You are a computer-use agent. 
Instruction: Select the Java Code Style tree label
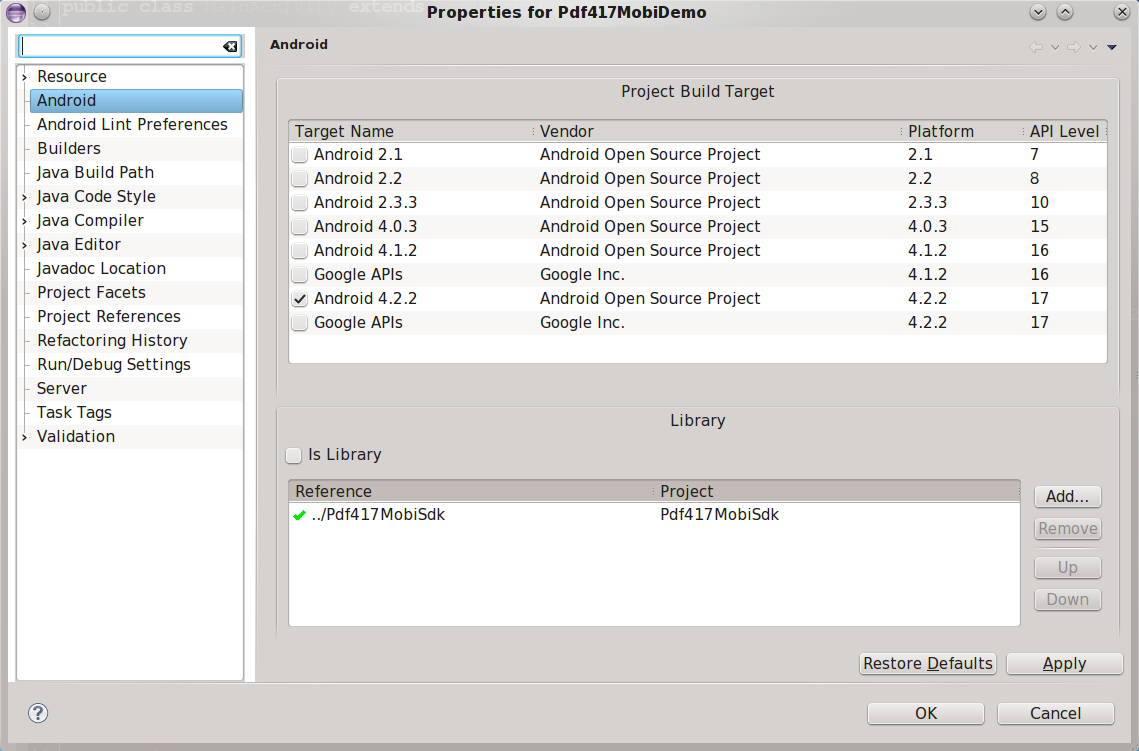[96, 196]
